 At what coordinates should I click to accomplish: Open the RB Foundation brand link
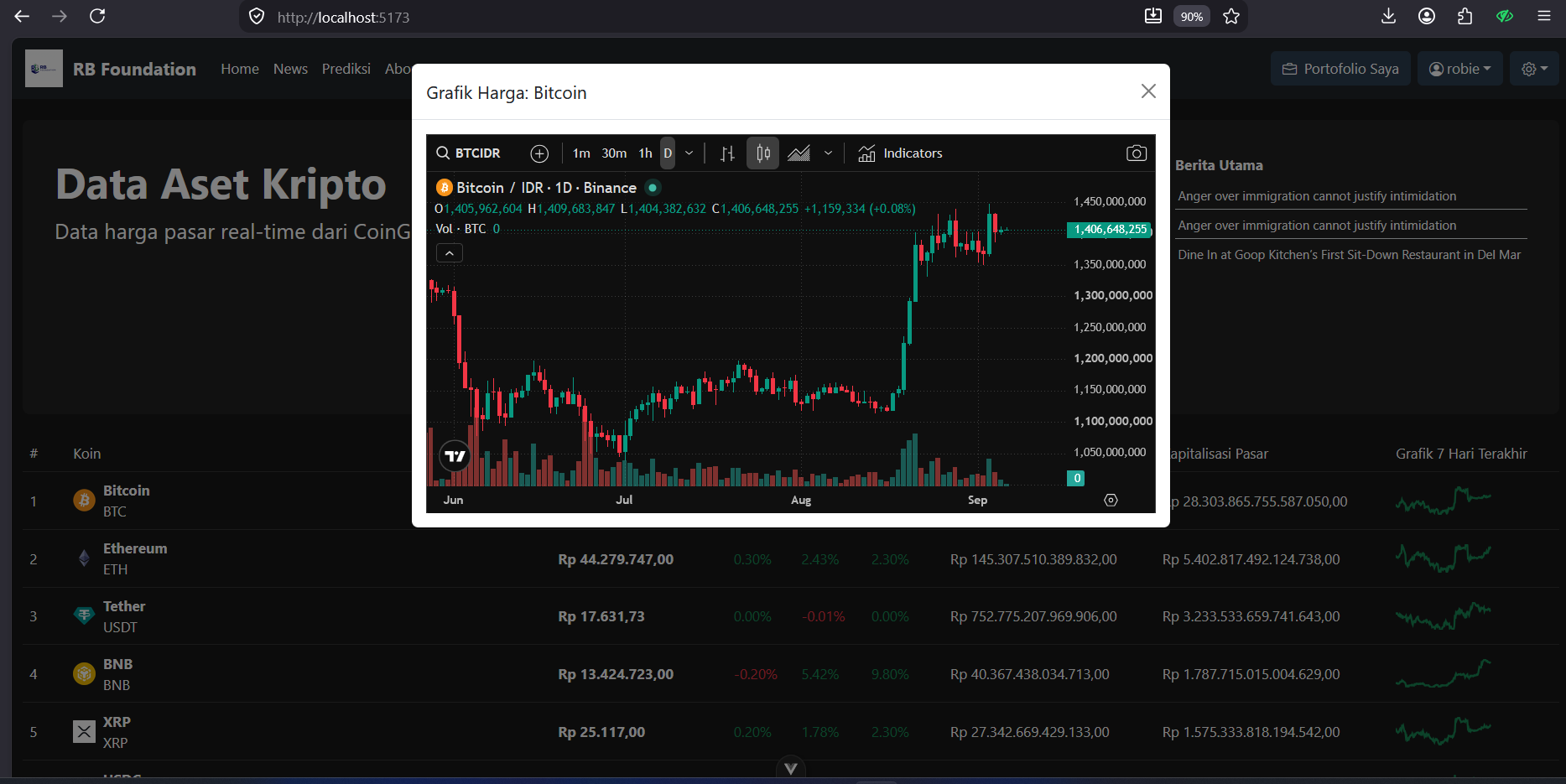tap(134, 70)
